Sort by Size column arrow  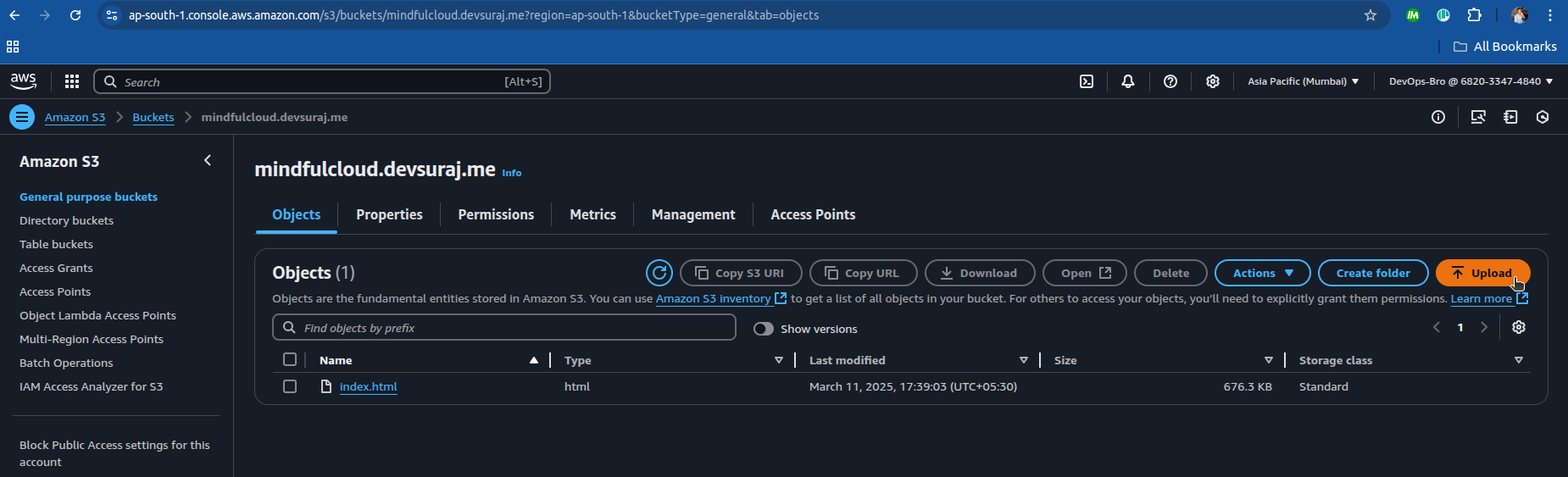pyautogui.click(x=1269, y=360)
